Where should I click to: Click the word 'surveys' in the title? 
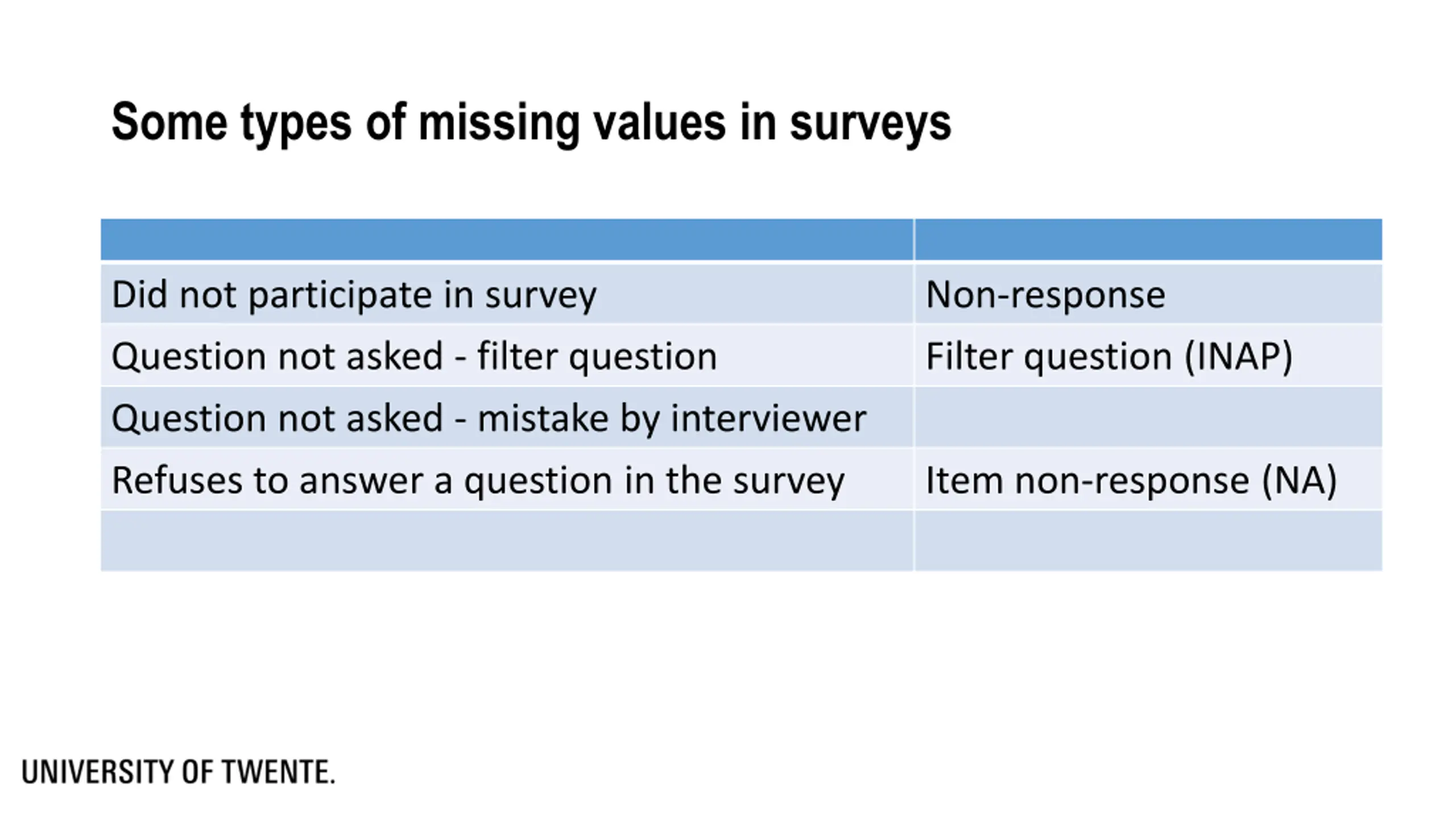pos(871,126)
